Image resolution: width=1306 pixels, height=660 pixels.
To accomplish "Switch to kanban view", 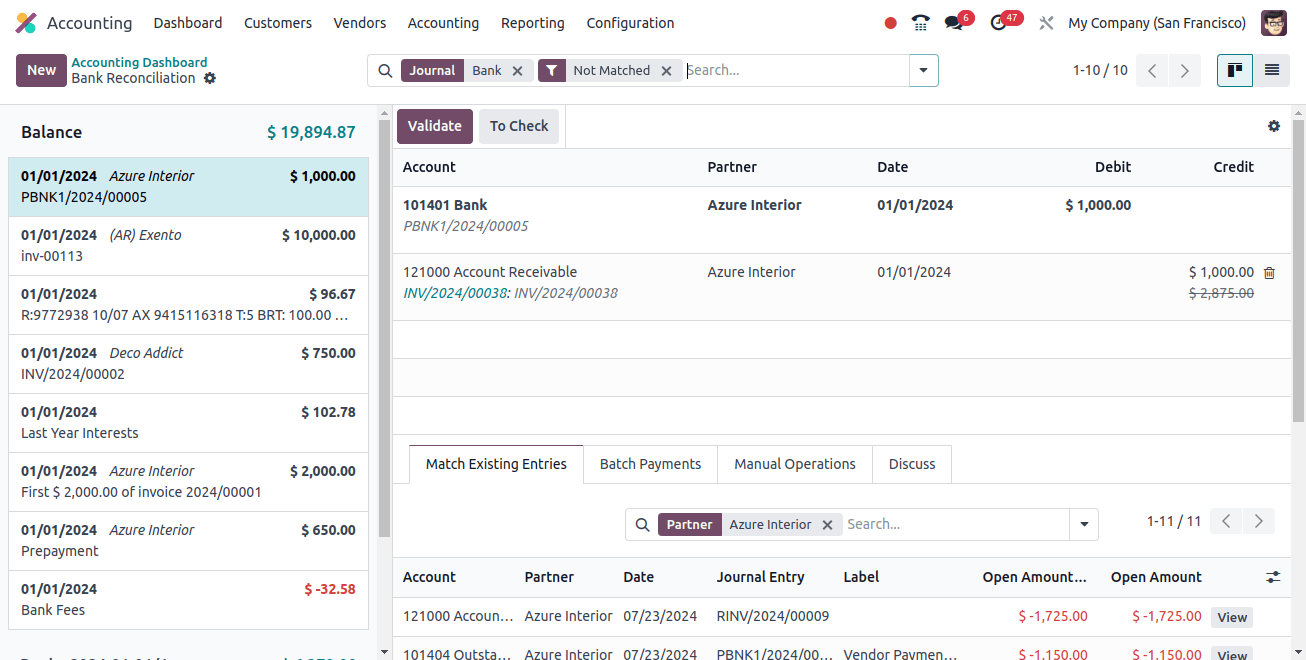I will 1235,71.
